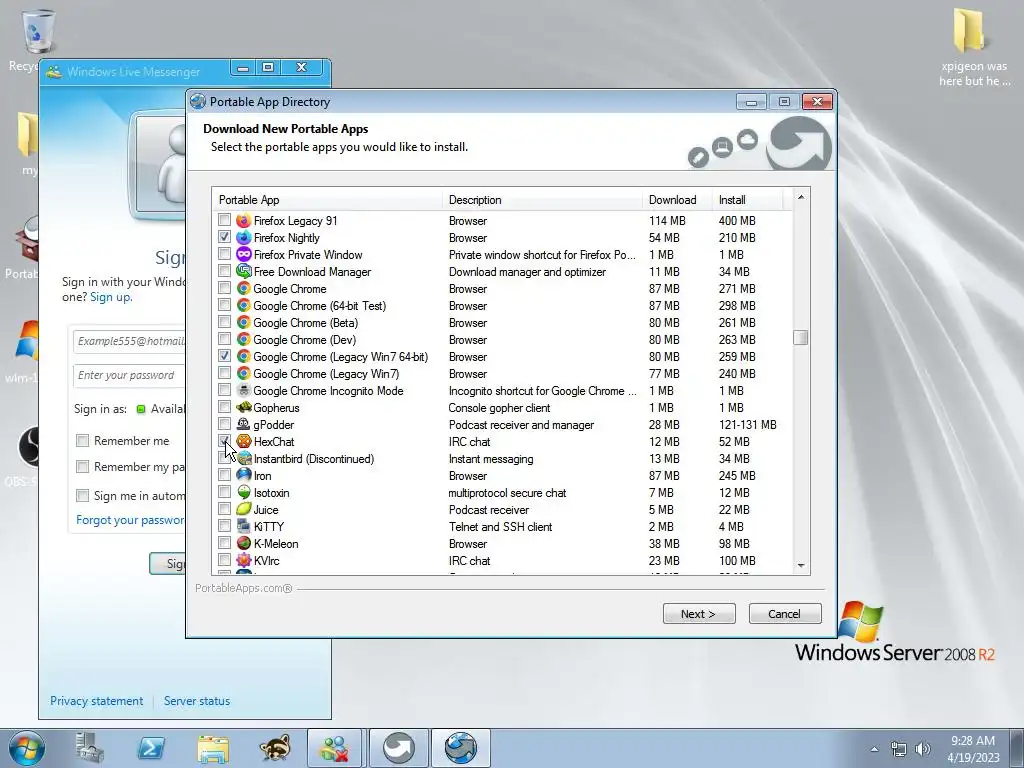Open Server status link in Messenger
Image resolution: width=1024 pixels, height=768 pixels.
[197, 701]
